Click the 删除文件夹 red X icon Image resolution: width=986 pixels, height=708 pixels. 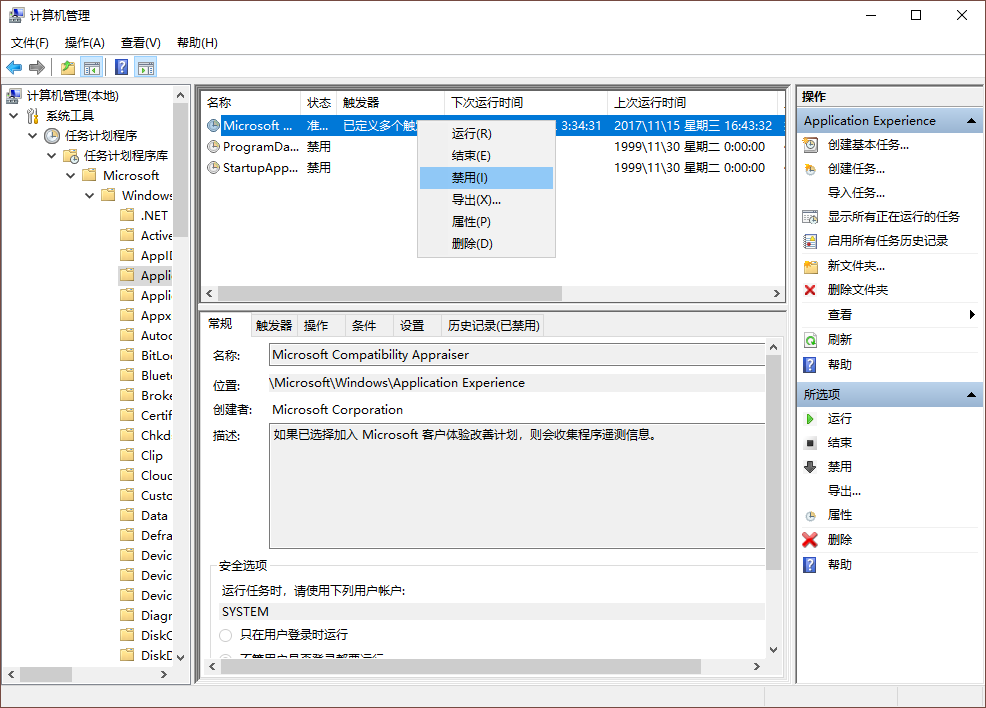(810, 290)
